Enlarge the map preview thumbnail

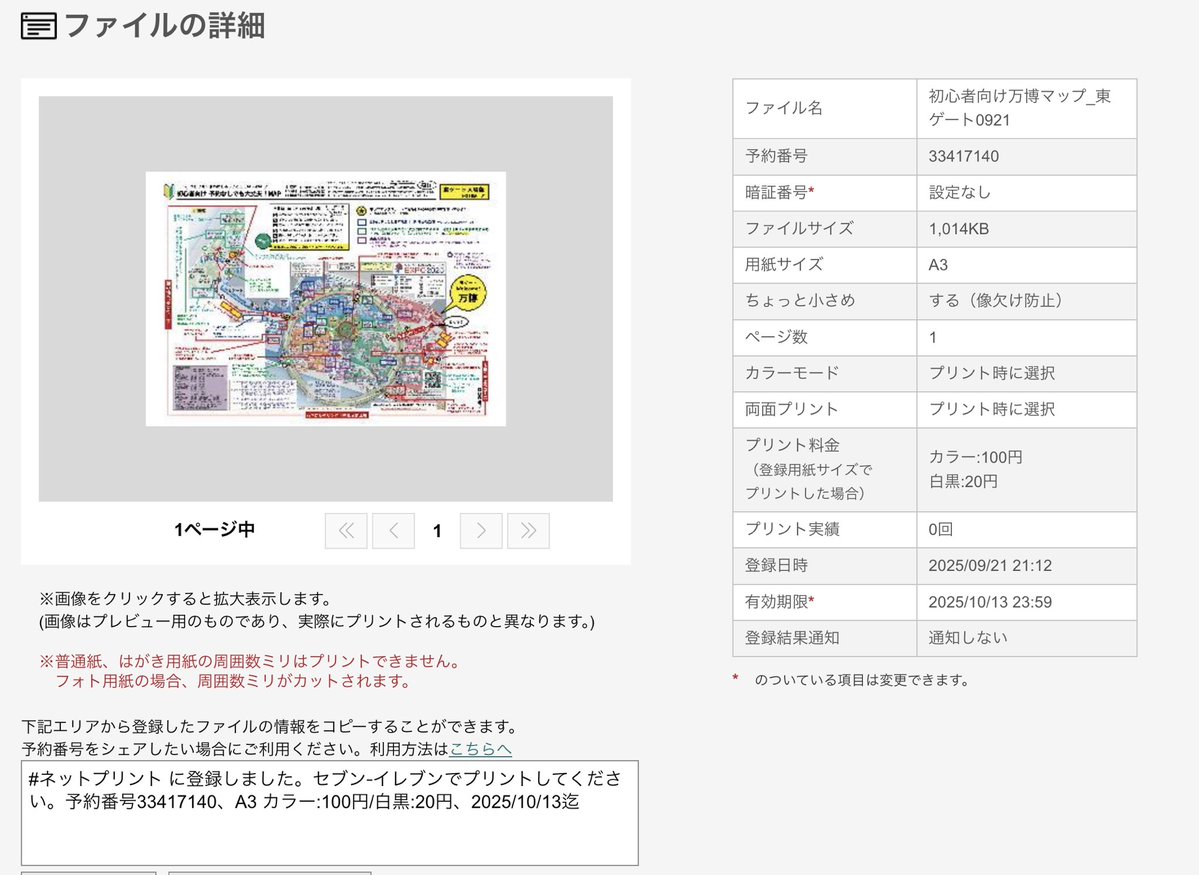(x=326, y=298)
